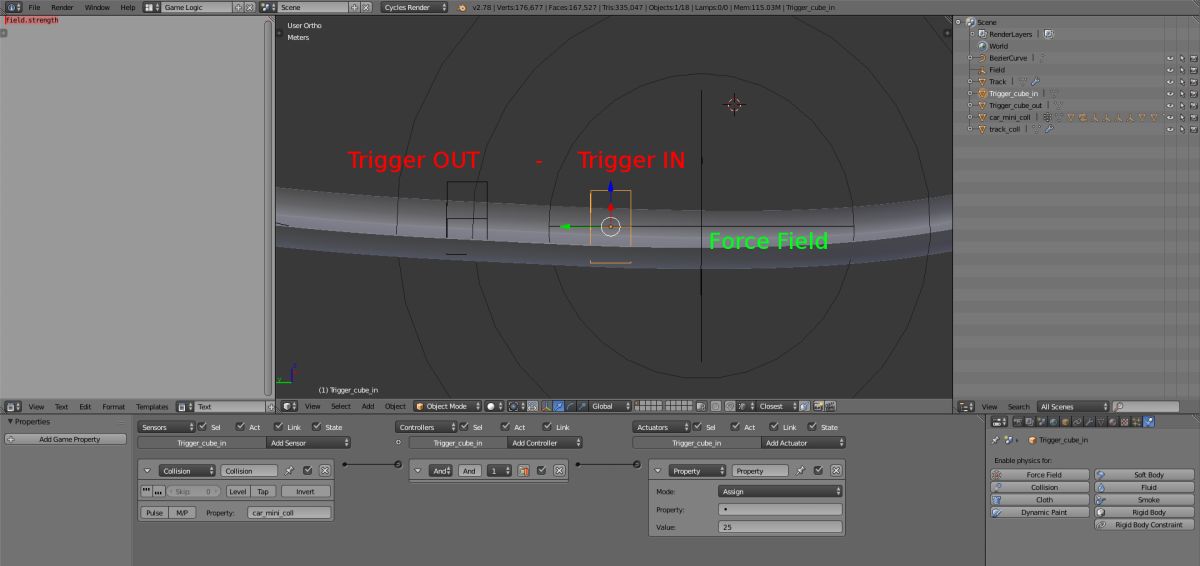Open the Global orientation dropdown
The image size is (1200, 566).
(611, 406)
